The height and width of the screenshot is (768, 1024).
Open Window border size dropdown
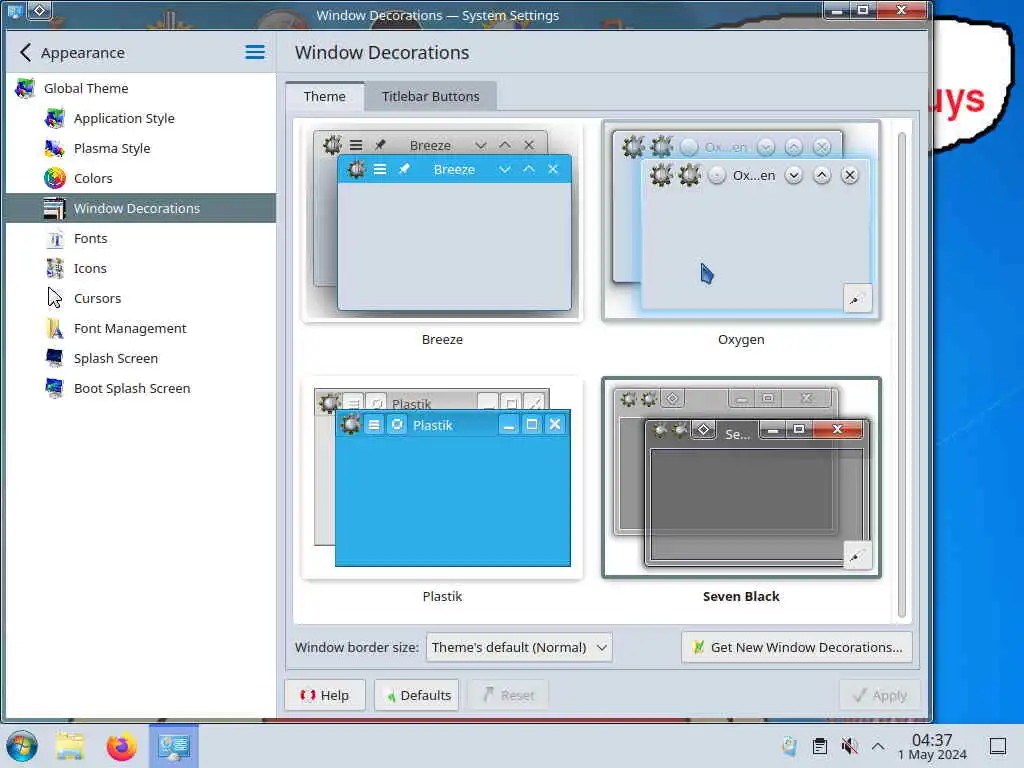point(519,647)
